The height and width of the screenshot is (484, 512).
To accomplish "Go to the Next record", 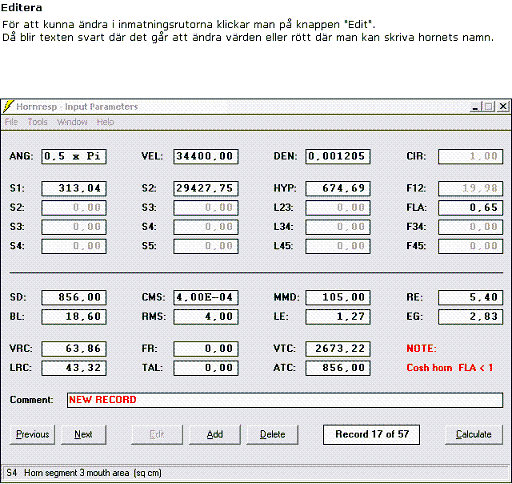I will pos(83,435).
